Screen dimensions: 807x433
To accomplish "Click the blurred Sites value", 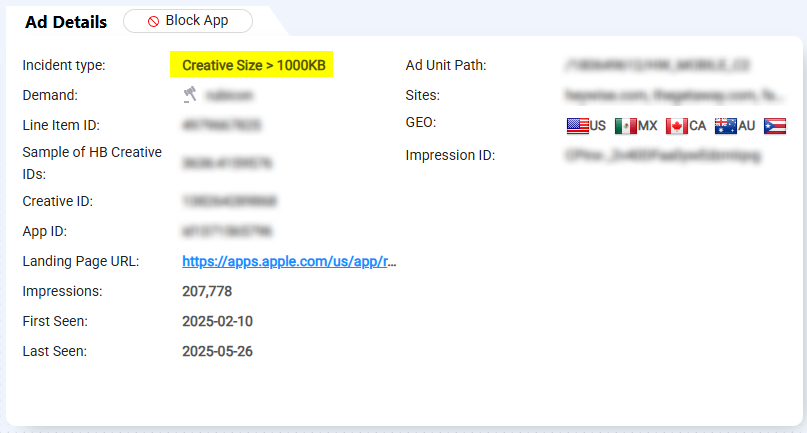I will point(675,95).
